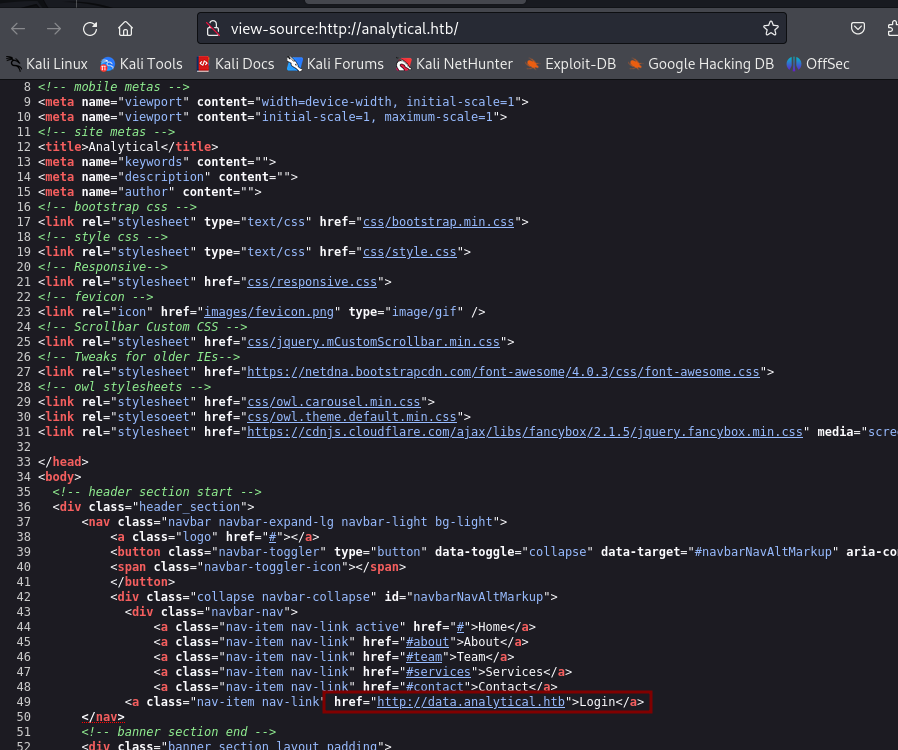Open the Kali Docs bookmark
Image resolution: width=898 pixels, height=750 pixels.
[x=235, y=64]
